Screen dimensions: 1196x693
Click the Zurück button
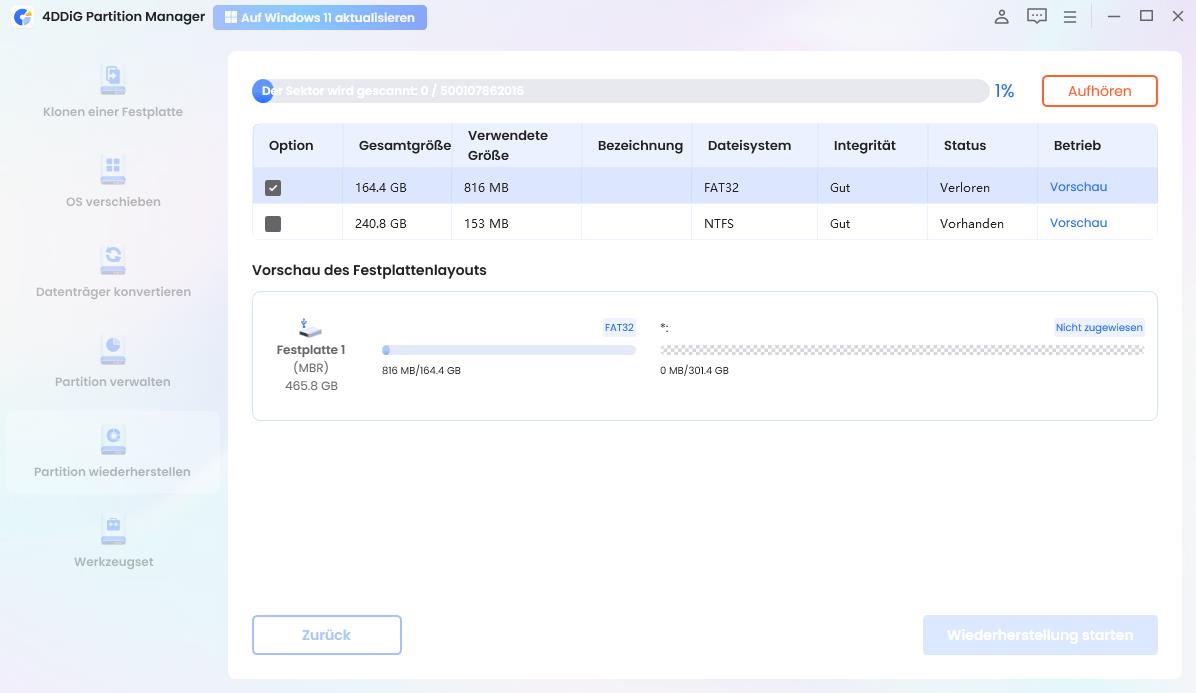tap(327, 635)
